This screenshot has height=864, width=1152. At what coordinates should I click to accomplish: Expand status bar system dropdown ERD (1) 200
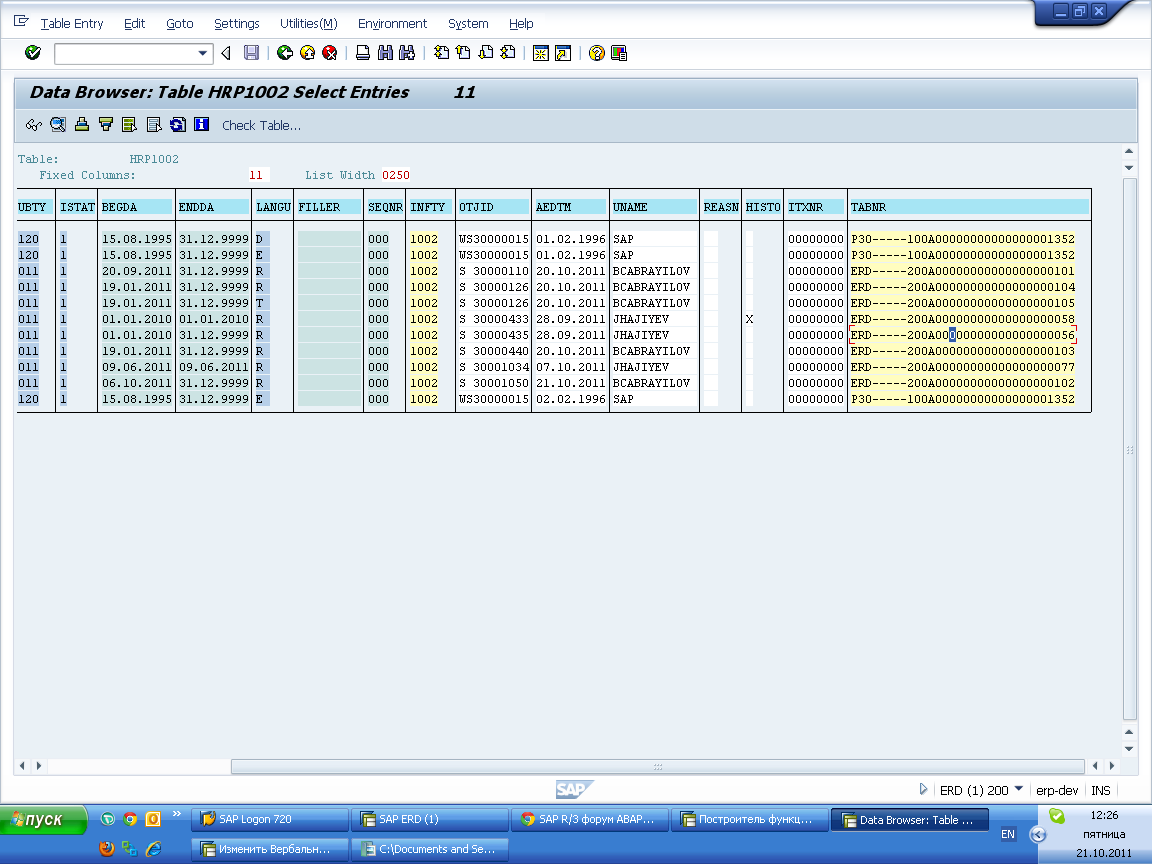[1019, 789]
